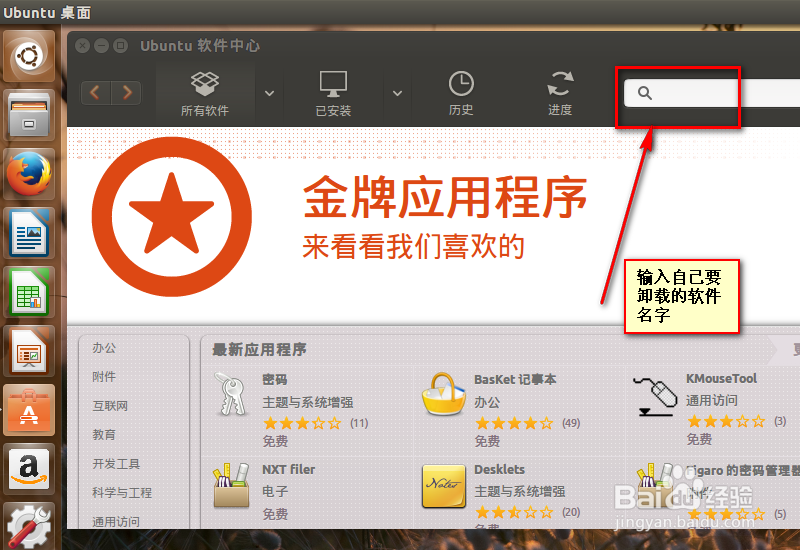Open the 附件 (Accessories) category

click(104, 377)
